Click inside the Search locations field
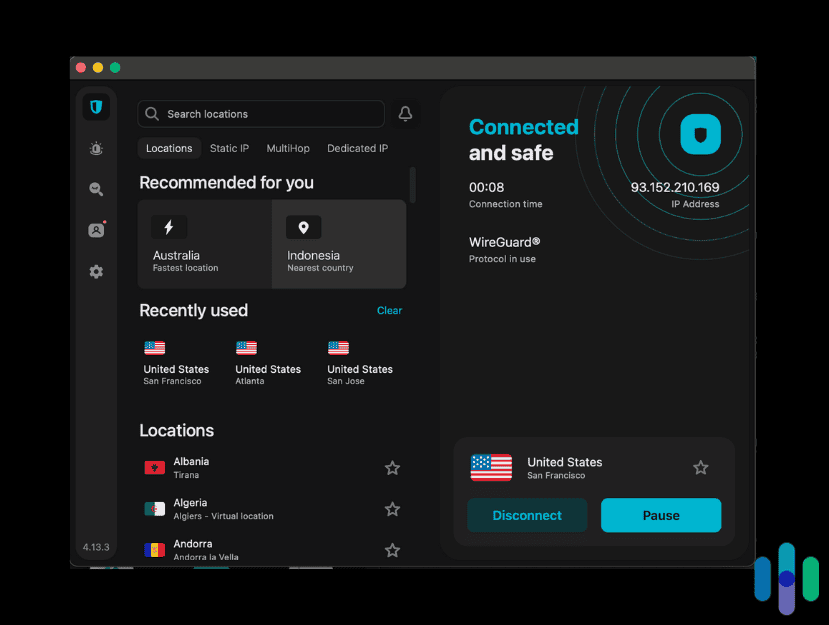 pyautogui.click(x=260, y=113)
